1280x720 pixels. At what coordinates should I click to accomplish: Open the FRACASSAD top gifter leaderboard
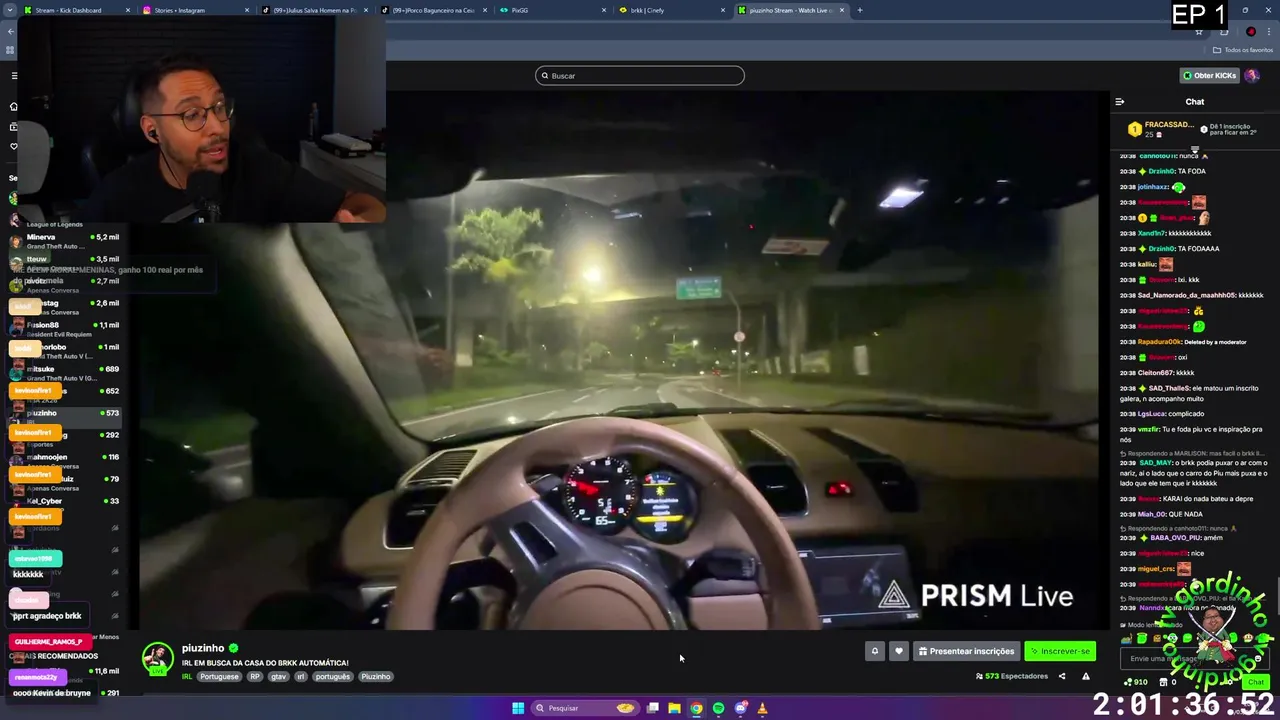[1161, 129]
